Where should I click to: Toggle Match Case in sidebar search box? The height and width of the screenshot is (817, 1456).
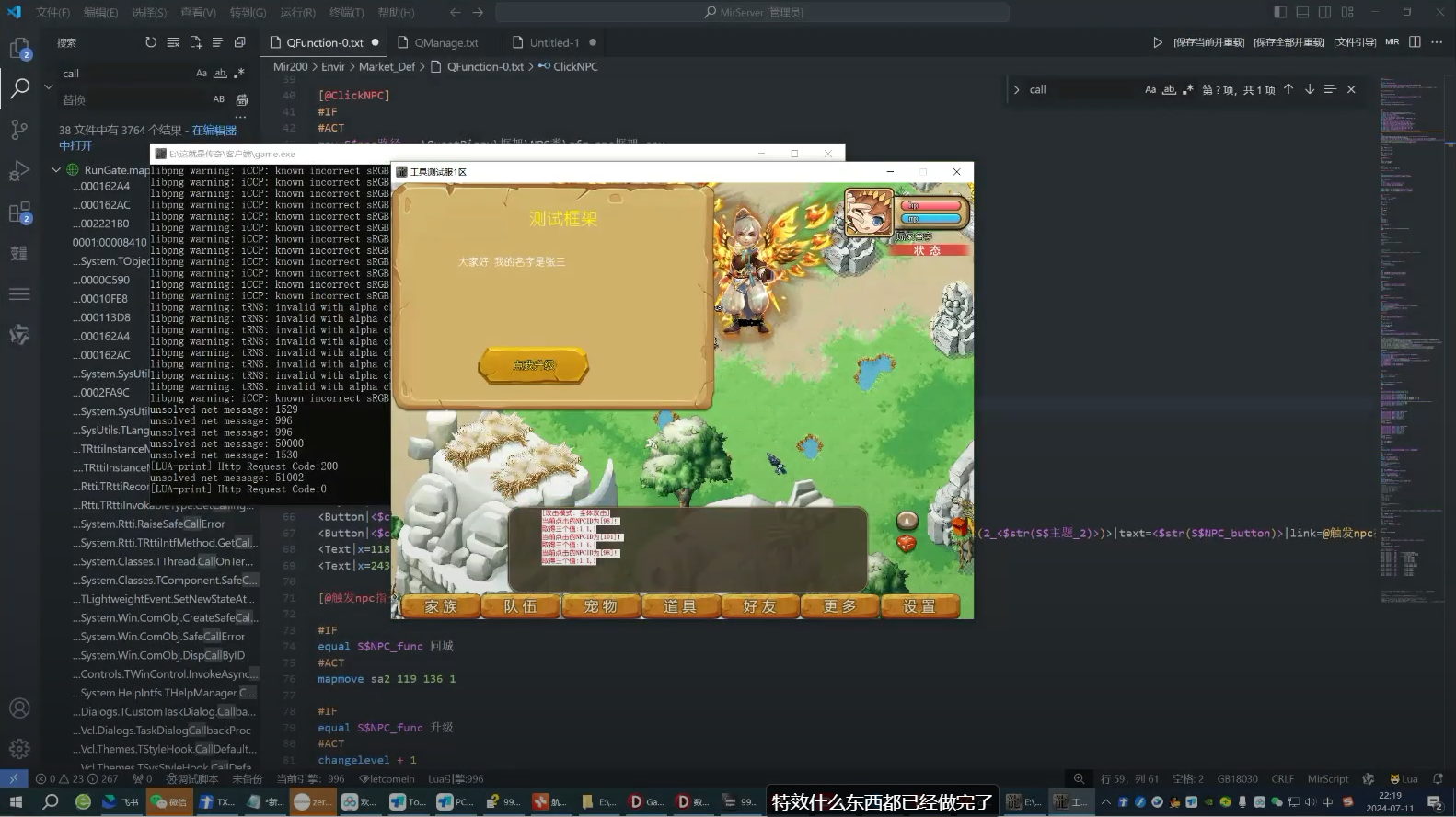202,74
